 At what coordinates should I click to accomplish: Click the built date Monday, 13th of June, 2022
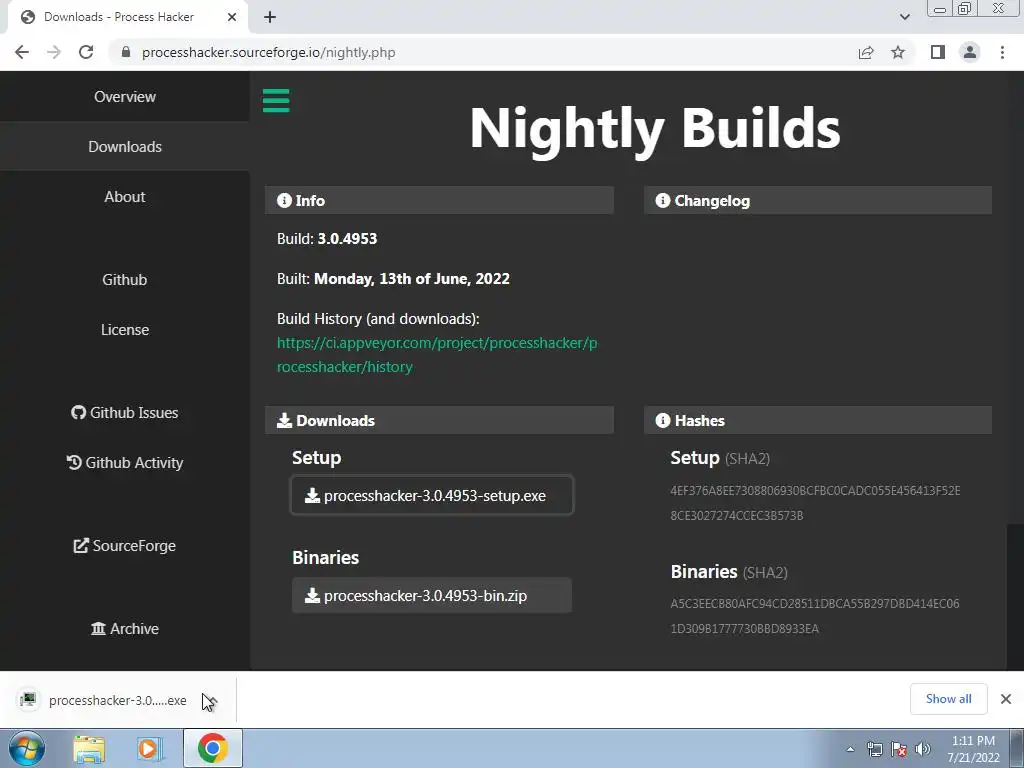(411, 279)
